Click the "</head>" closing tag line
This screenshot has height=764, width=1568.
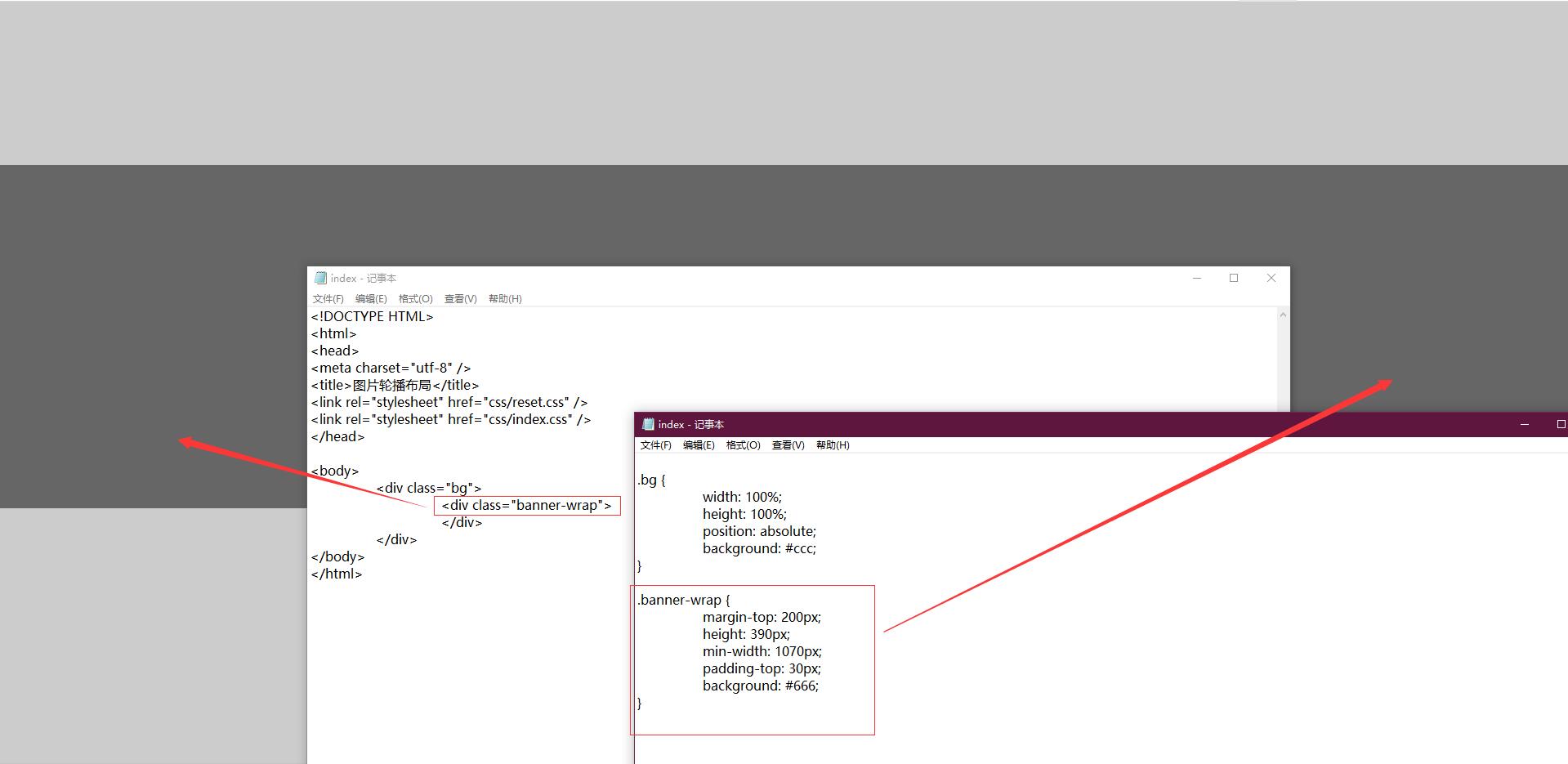click(338, 436)
